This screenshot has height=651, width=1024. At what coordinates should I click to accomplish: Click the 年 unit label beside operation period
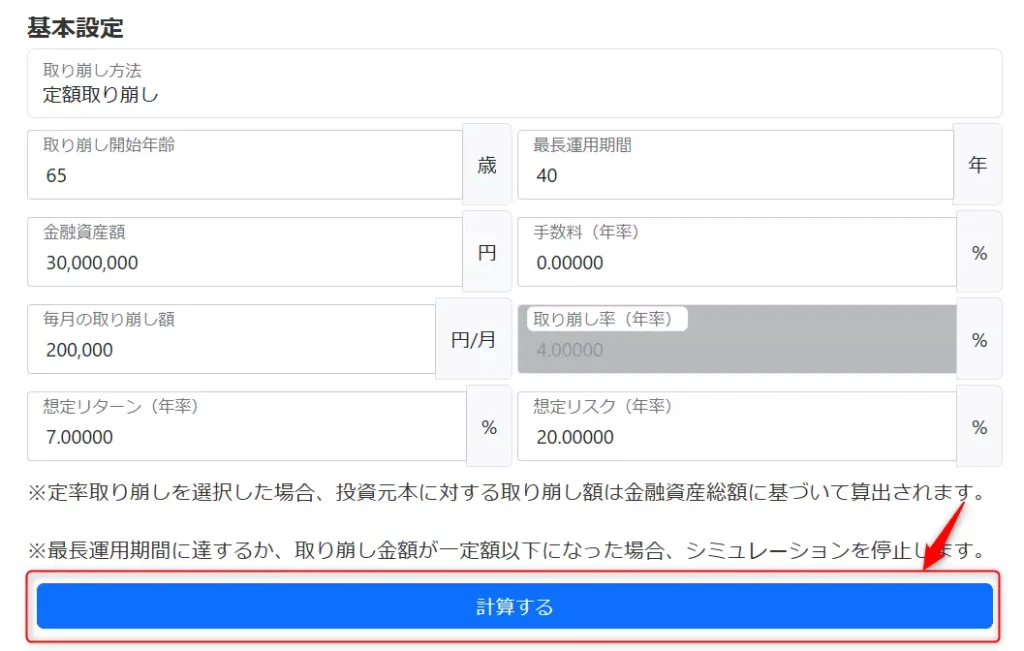(977, 165)
